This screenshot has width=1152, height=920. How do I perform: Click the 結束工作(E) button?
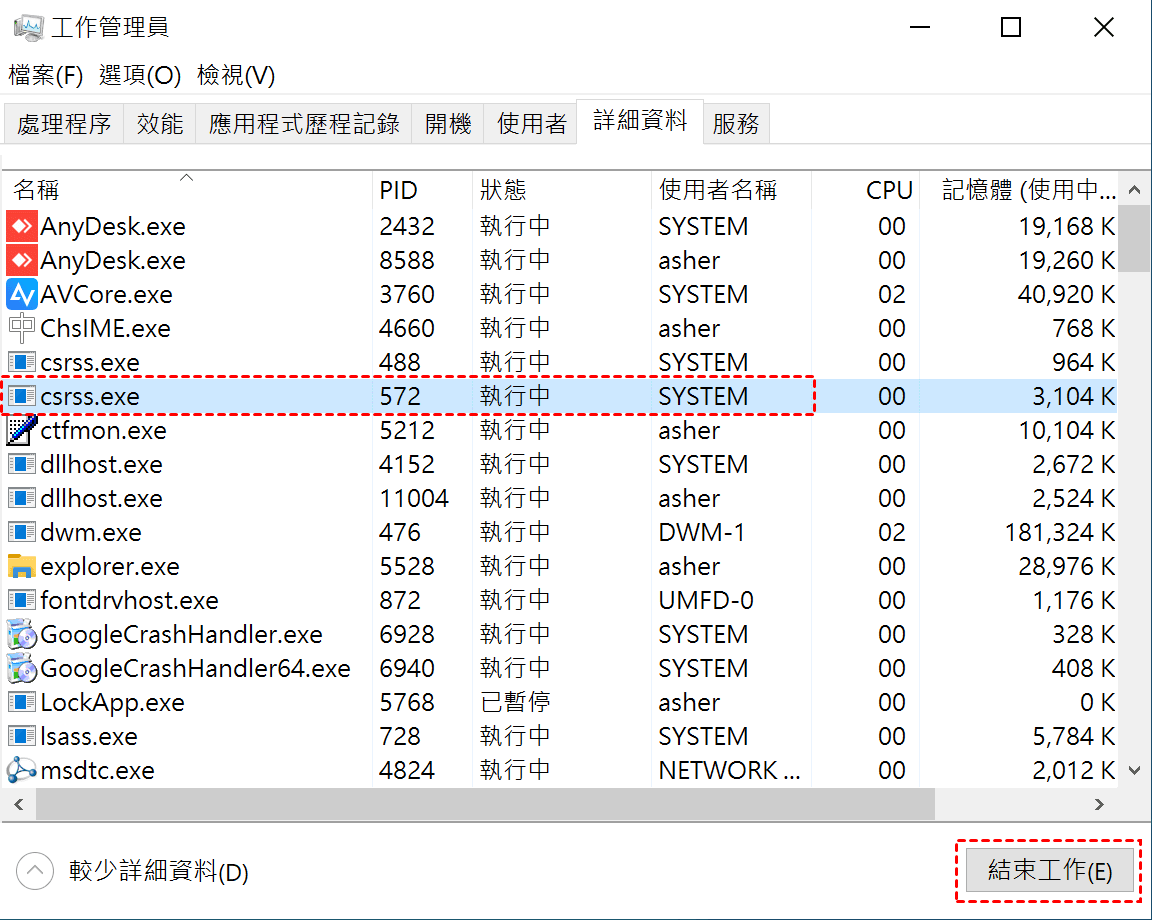click(1049, 871)
